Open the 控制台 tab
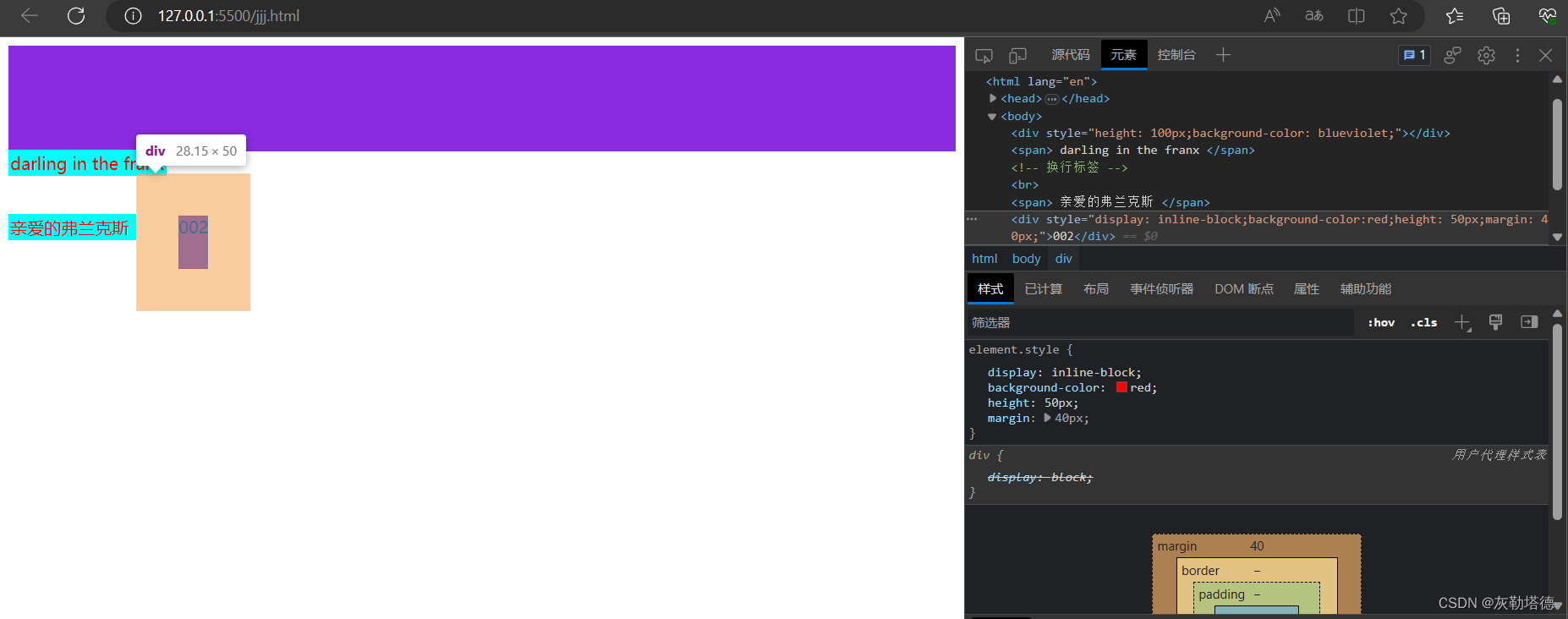The height and width of the screenshot is (619, 1568). (1176, 55)
